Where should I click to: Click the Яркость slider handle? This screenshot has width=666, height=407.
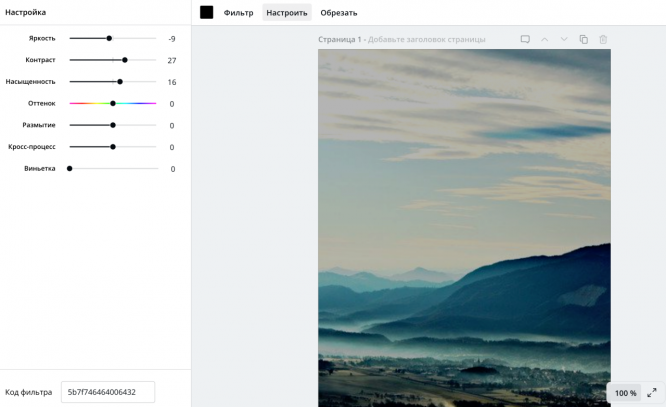[109, 38]
